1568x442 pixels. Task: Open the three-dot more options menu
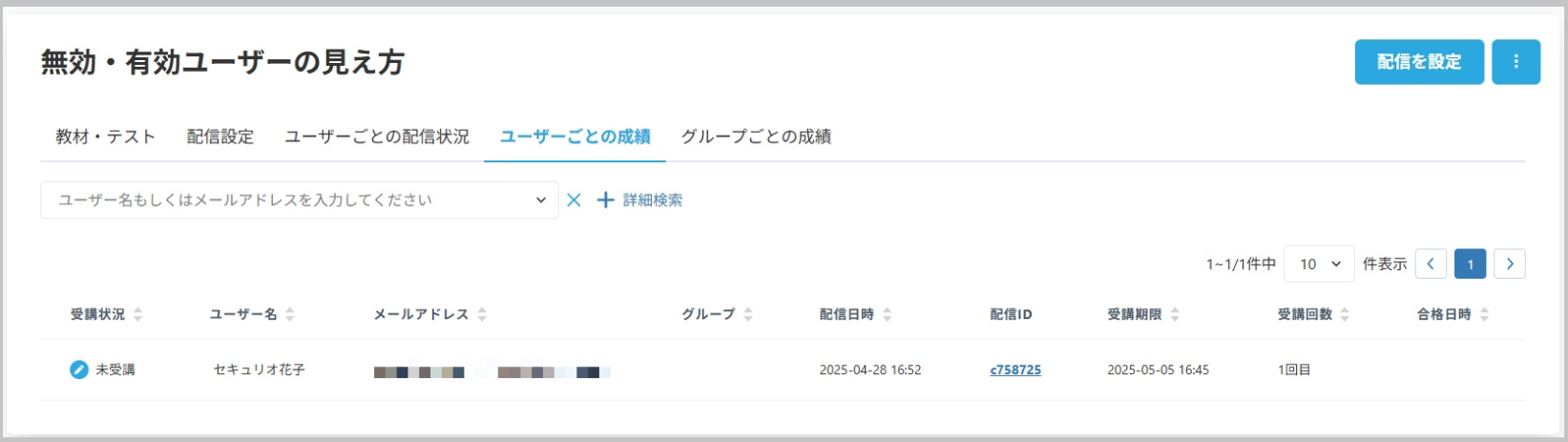tap(1516, 62)
